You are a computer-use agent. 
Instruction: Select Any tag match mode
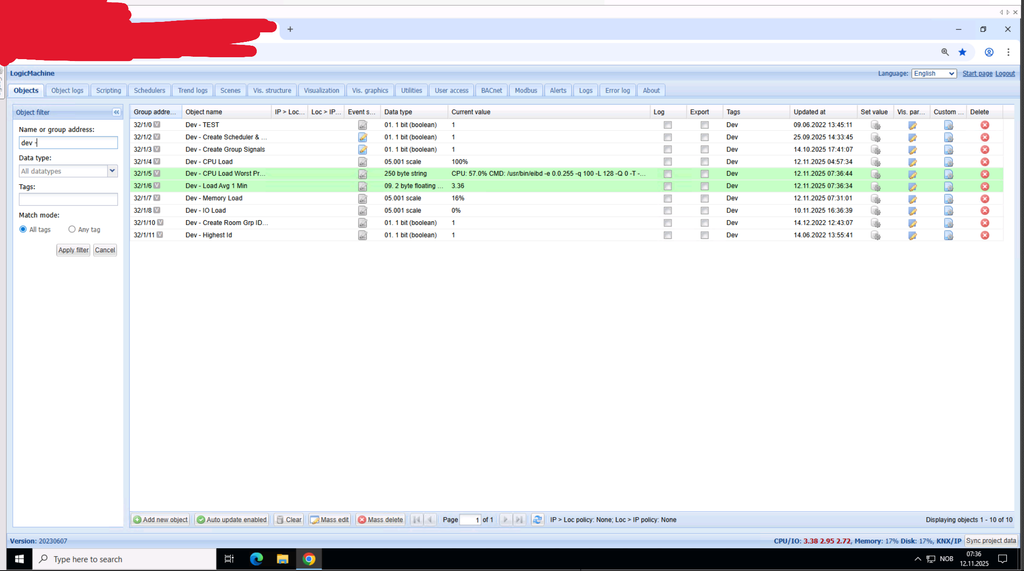[72, 229]
